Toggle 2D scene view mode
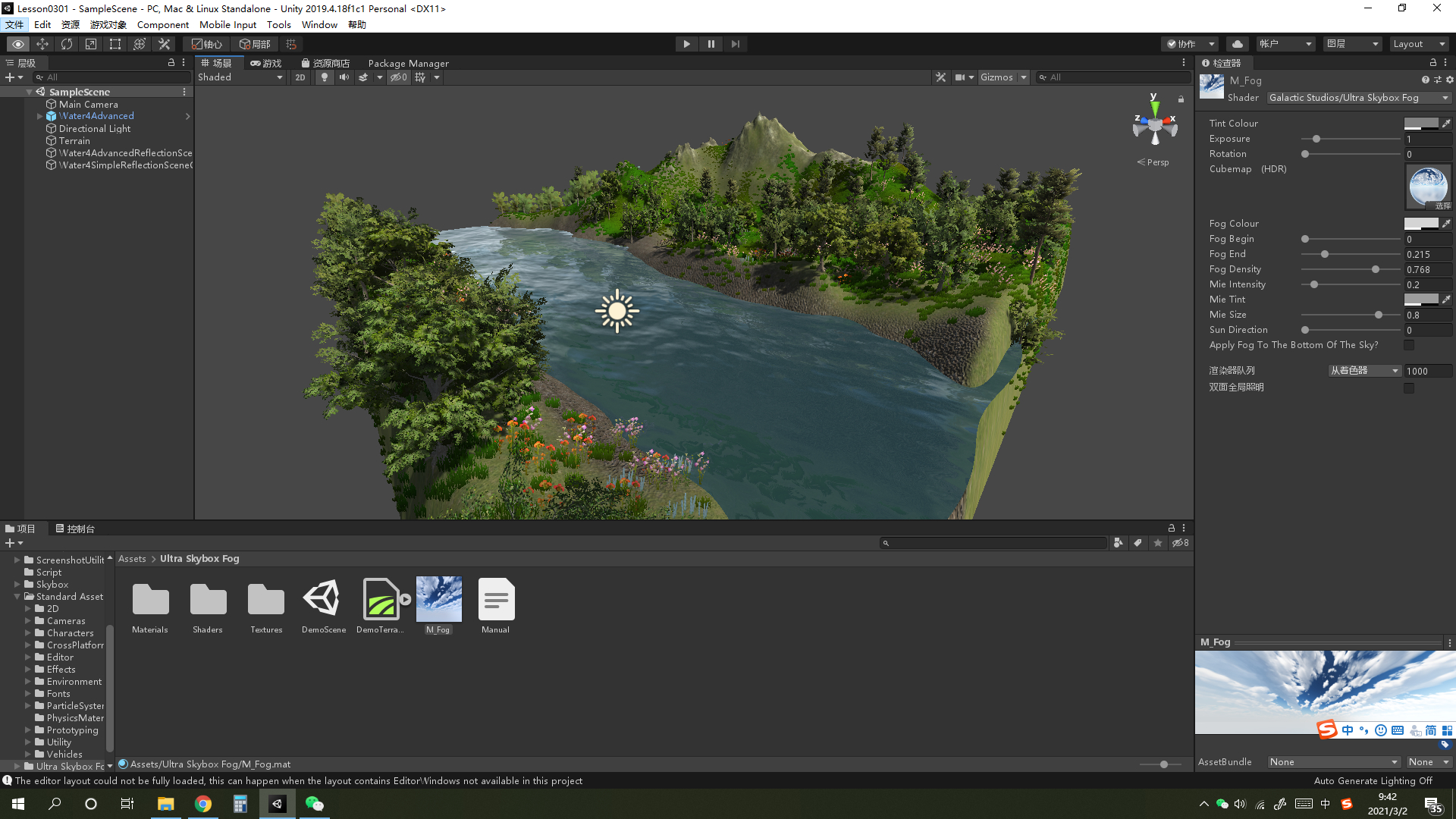1456x819 pixels. click(300, 77)
